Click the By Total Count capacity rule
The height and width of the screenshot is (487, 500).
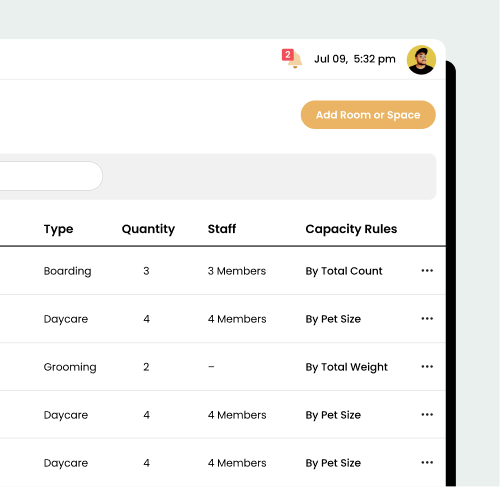[344, 271]
